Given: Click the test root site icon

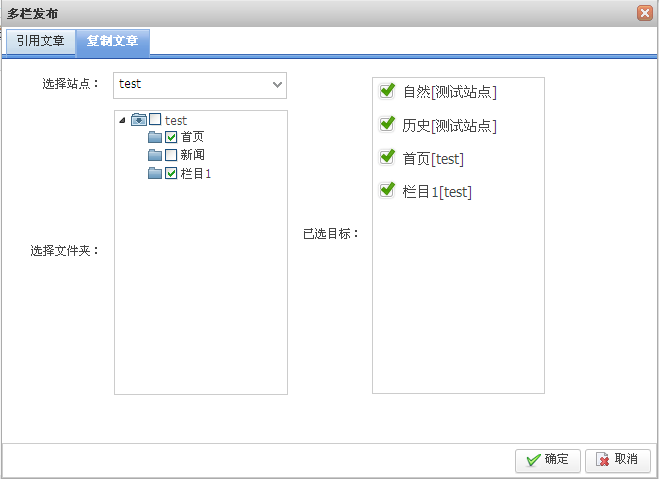Looking at the screenshot, I should 138,120.
